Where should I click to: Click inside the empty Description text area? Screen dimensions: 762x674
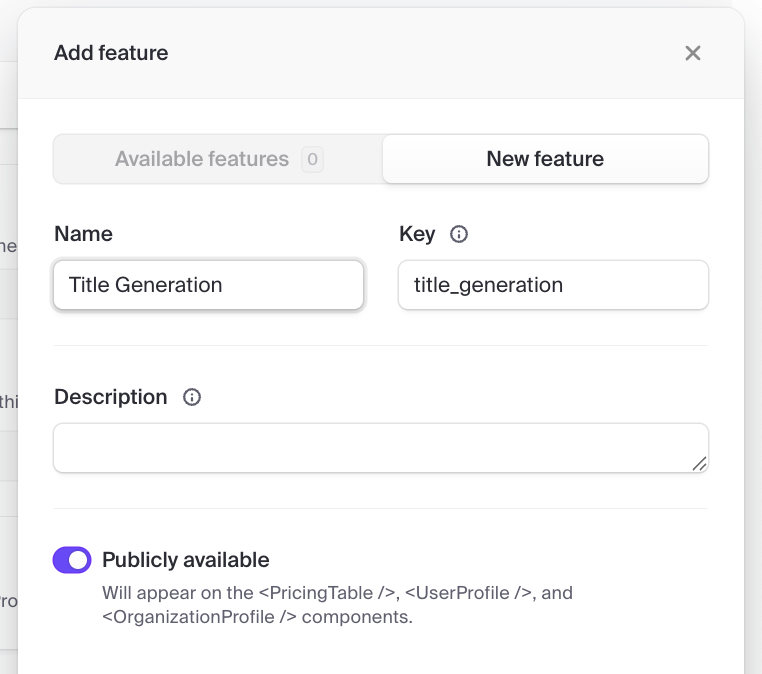pyautogui.click(x=380, y=447)
